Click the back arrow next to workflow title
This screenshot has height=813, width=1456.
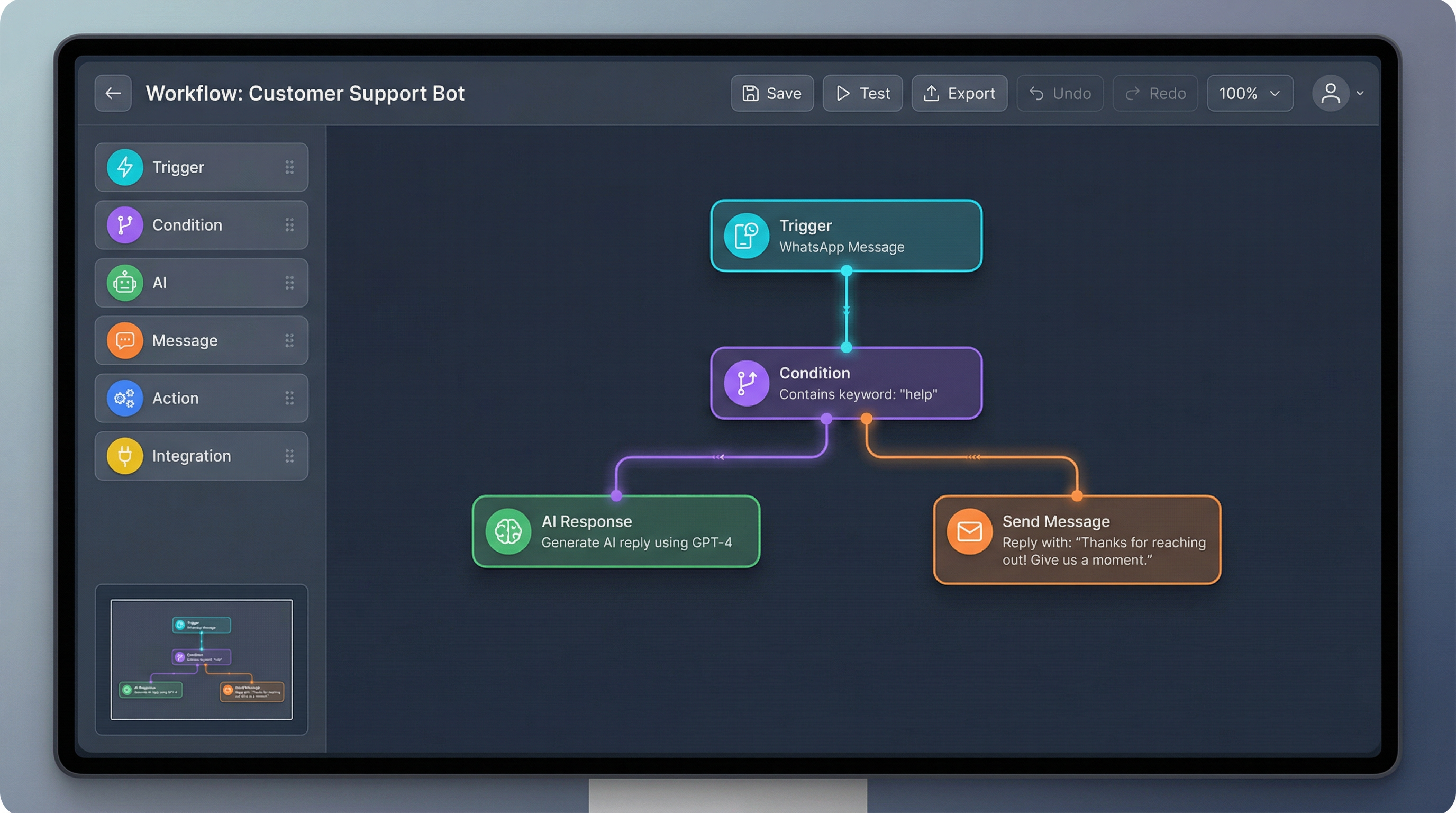(x=113, y=93)
